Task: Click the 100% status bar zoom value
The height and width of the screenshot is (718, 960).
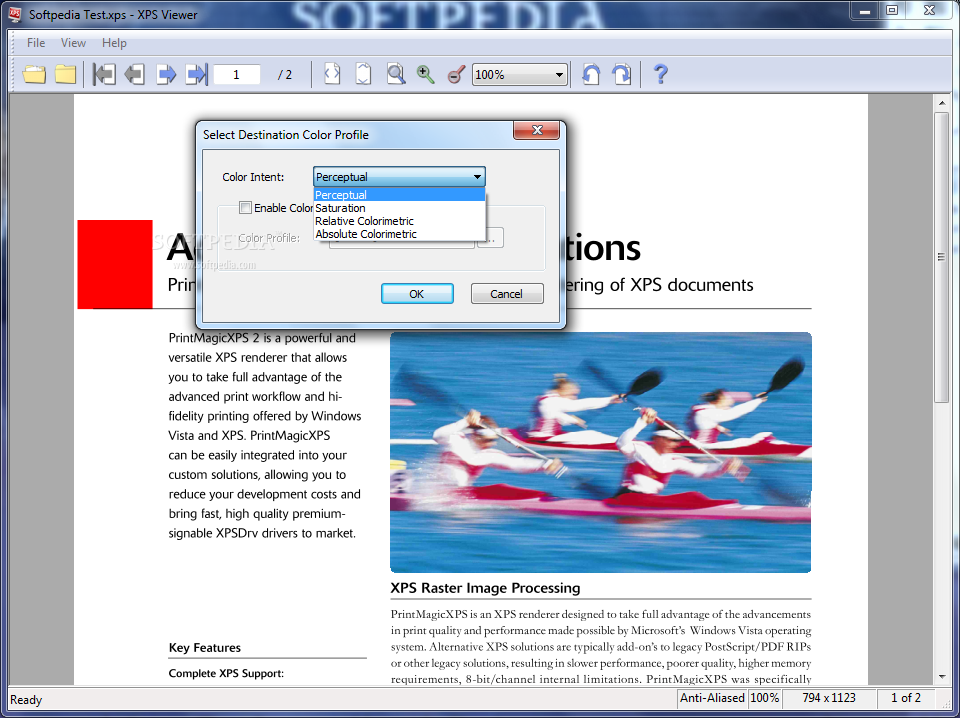Action: 765,698
